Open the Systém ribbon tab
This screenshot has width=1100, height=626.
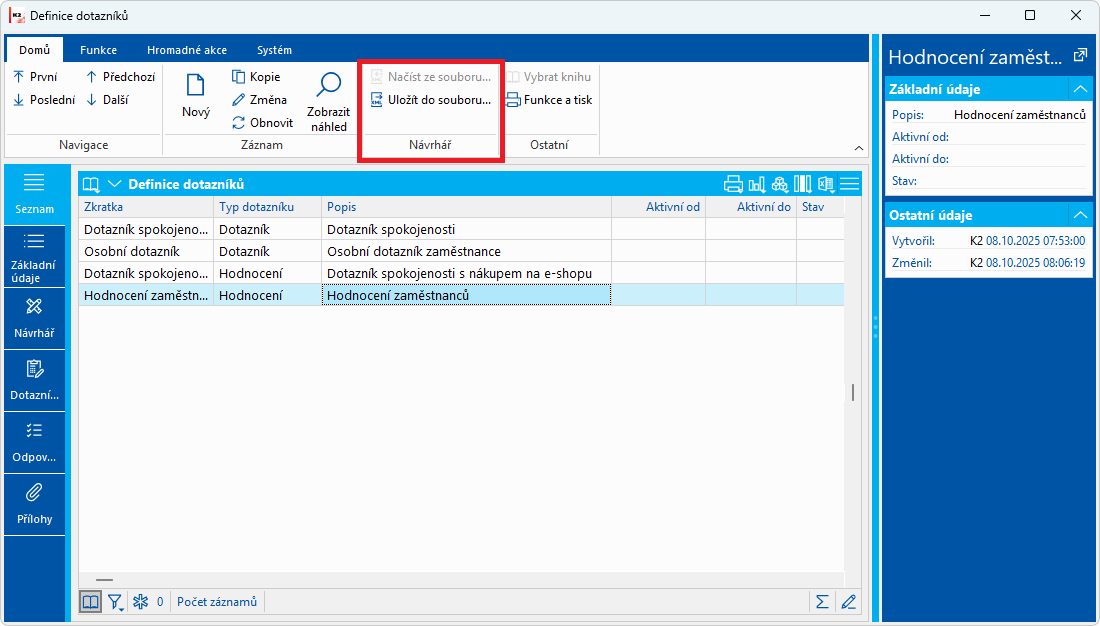pyautogui.click(x=274, y=50)
